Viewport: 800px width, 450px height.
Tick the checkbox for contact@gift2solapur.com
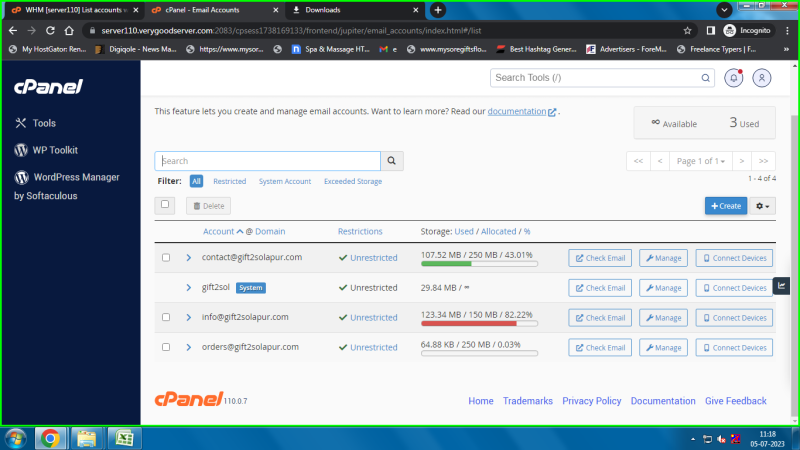coord(166,257)
